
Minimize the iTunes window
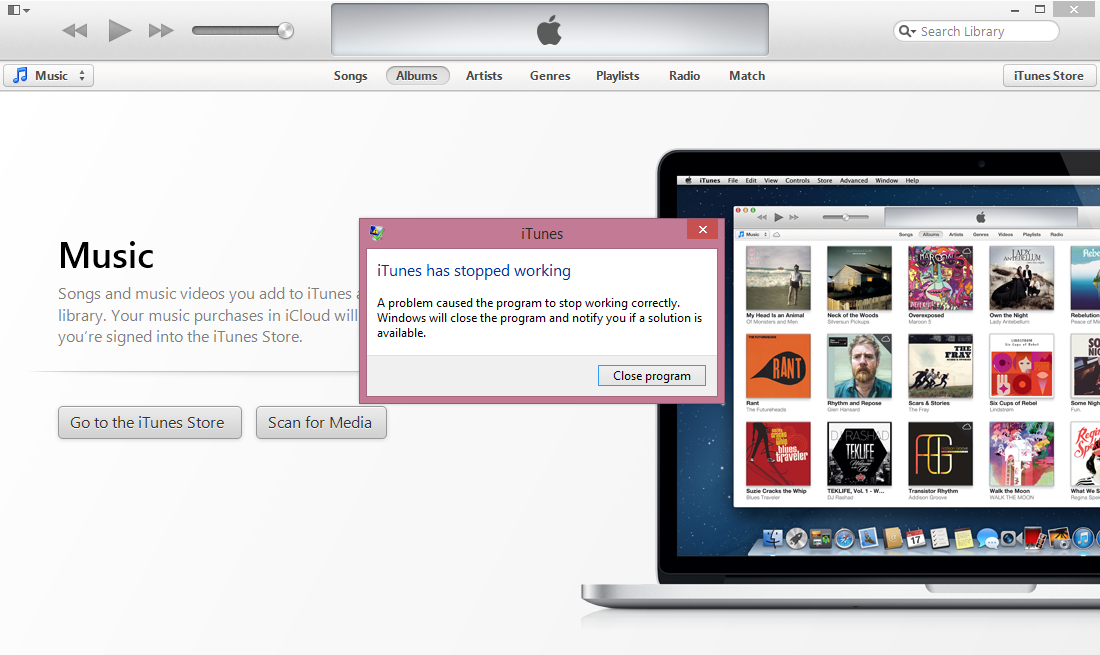click(x=1014, y=10)
